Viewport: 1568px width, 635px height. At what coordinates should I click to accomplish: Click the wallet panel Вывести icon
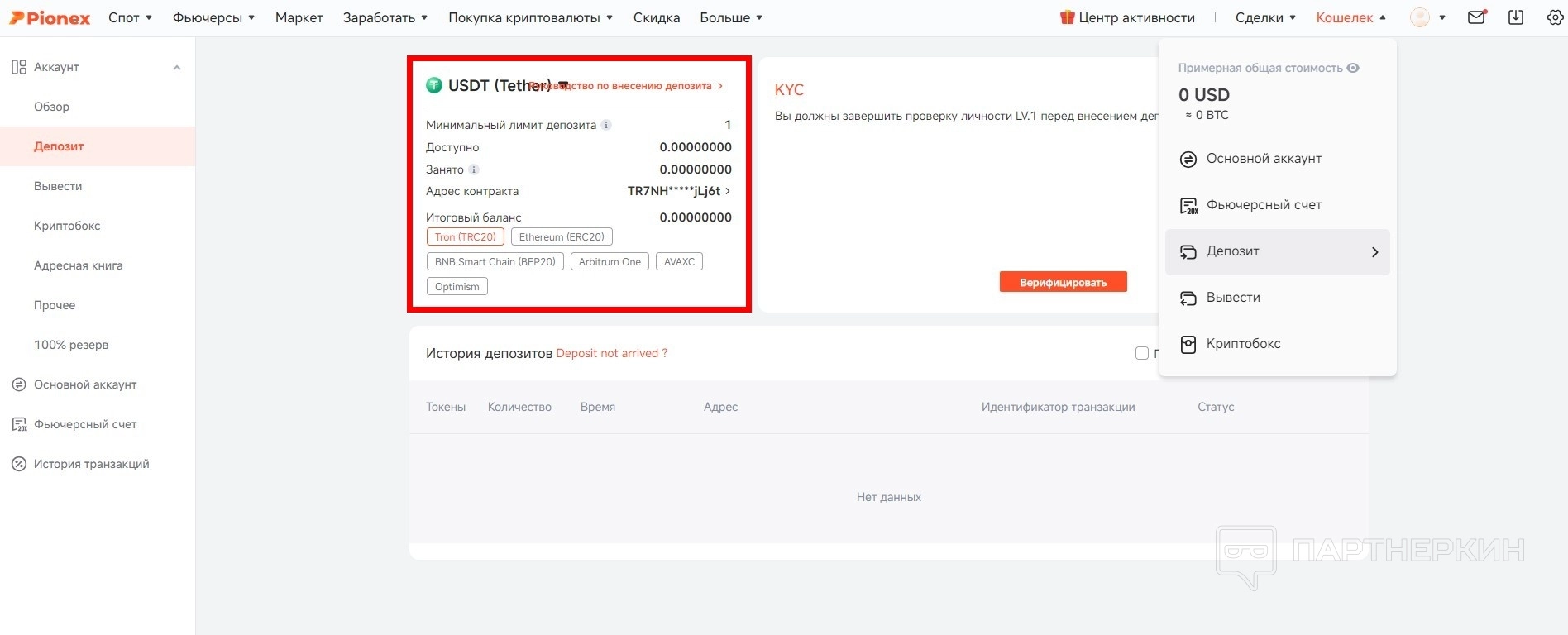click(1188, 298)
